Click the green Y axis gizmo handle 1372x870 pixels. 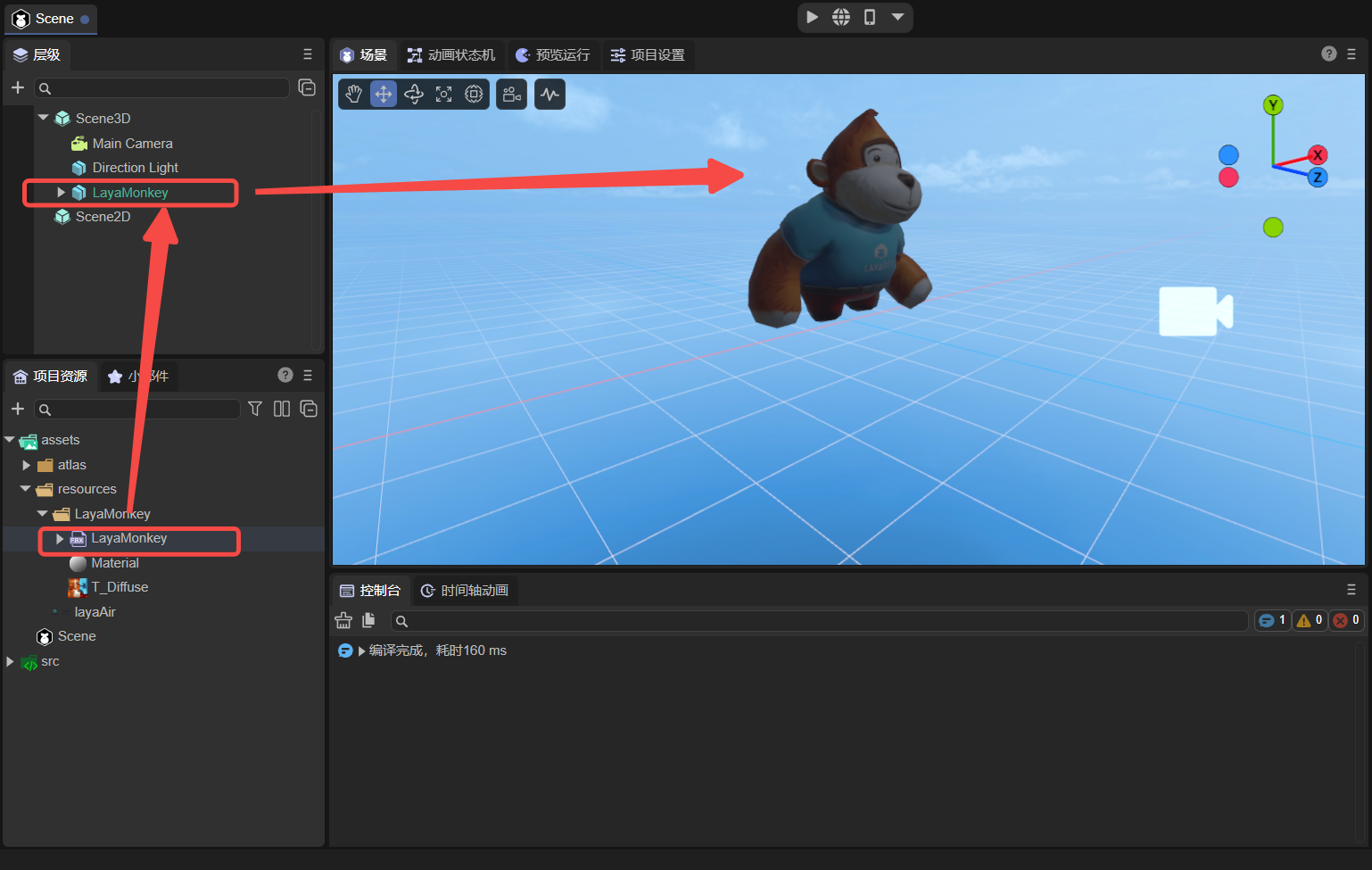point(1273,105)
